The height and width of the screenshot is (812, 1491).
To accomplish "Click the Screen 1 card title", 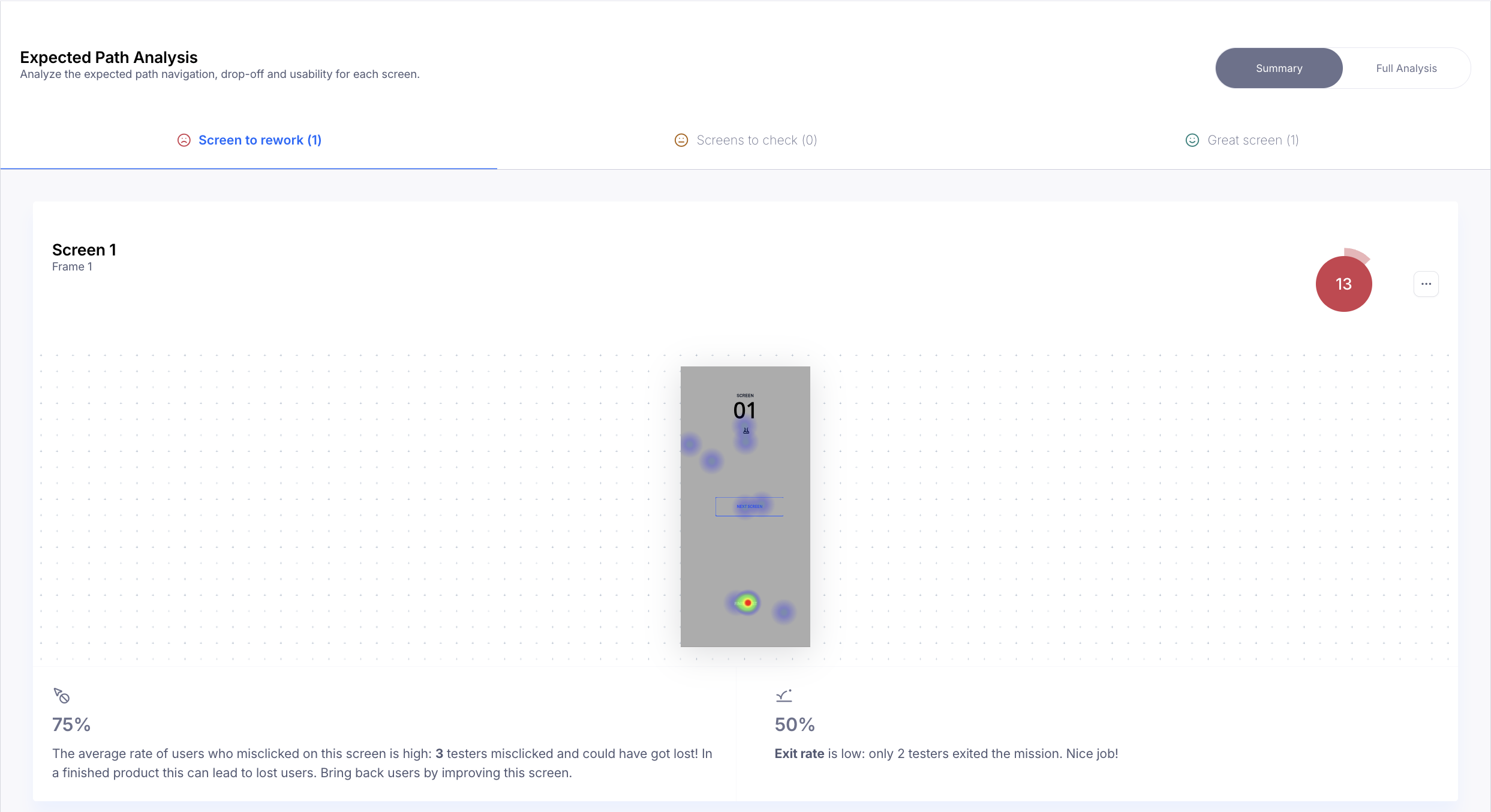I will click(84, 250).
